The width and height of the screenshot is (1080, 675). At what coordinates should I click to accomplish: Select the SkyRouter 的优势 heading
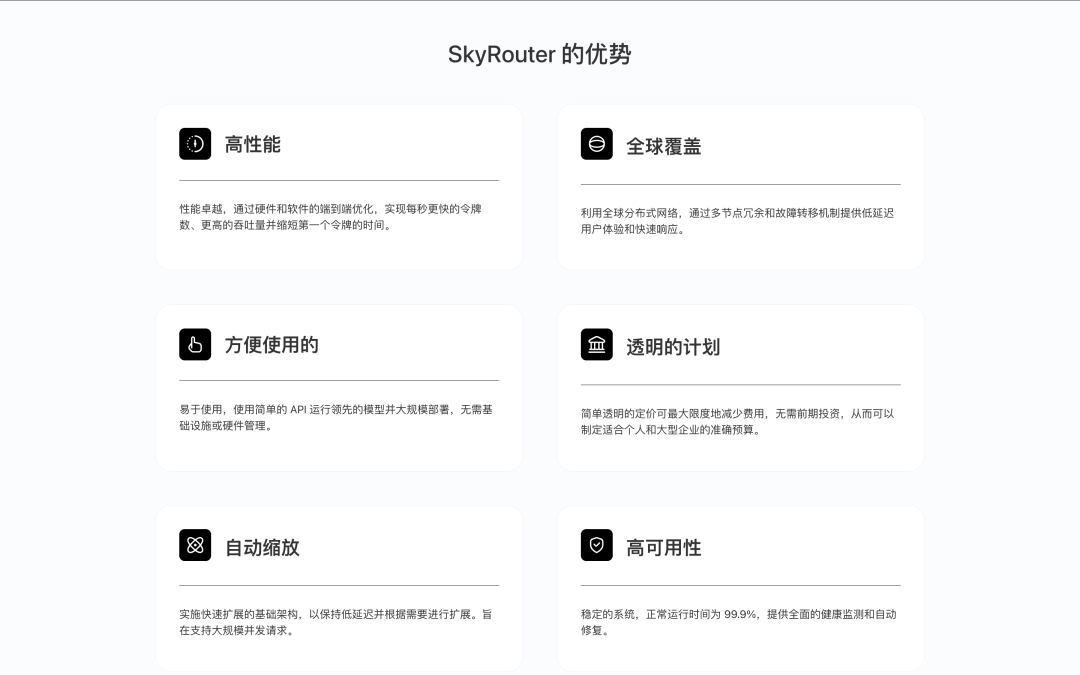click(539, 54)
